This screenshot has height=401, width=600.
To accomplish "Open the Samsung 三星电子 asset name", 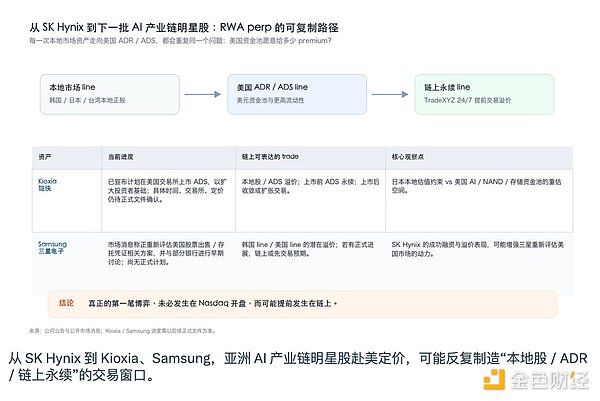I will click(x=52, y=248).
